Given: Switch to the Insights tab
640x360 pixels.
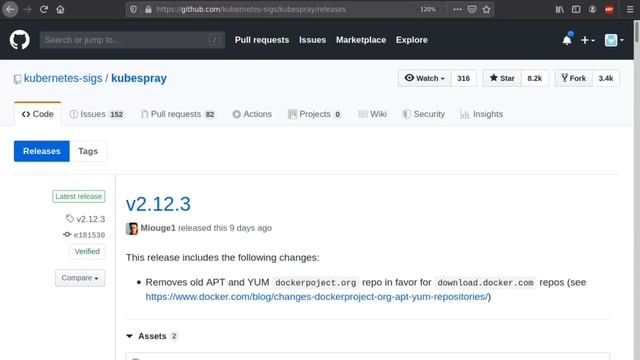Looking at the screenshot, I should (x=481, y=114).
